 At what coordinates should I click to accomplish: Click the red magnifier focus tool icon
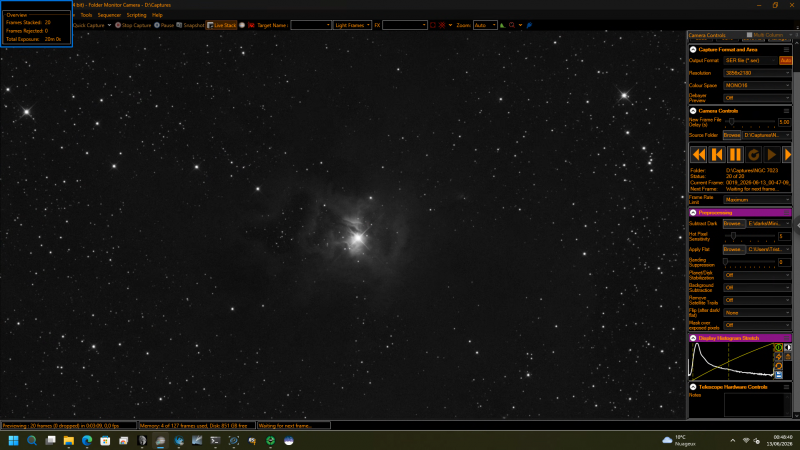(512, 25)
